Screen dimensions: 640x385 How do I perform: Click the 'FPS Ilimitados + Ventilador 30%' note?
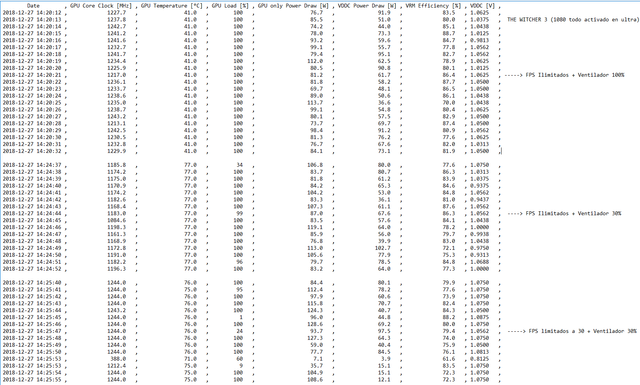point(573,214)
